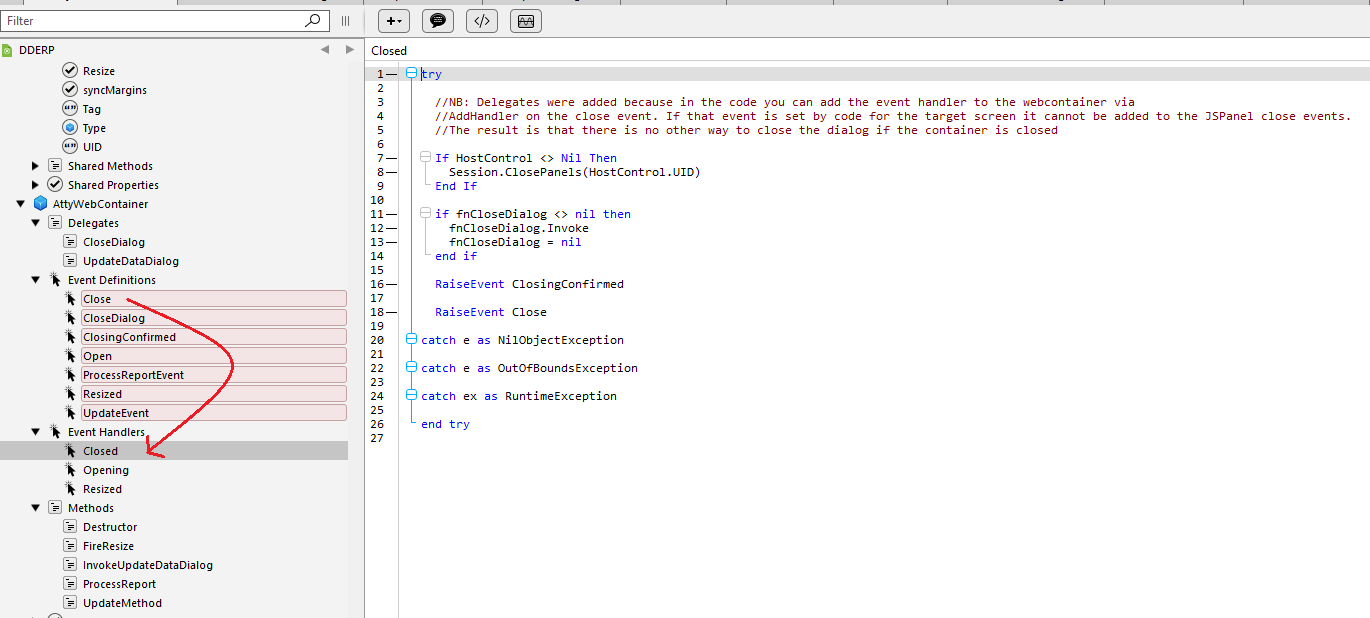This screenshot has height=618, width=1370.
Task: Select Resized under Event Definitions
Action: [x=214, y=394]
